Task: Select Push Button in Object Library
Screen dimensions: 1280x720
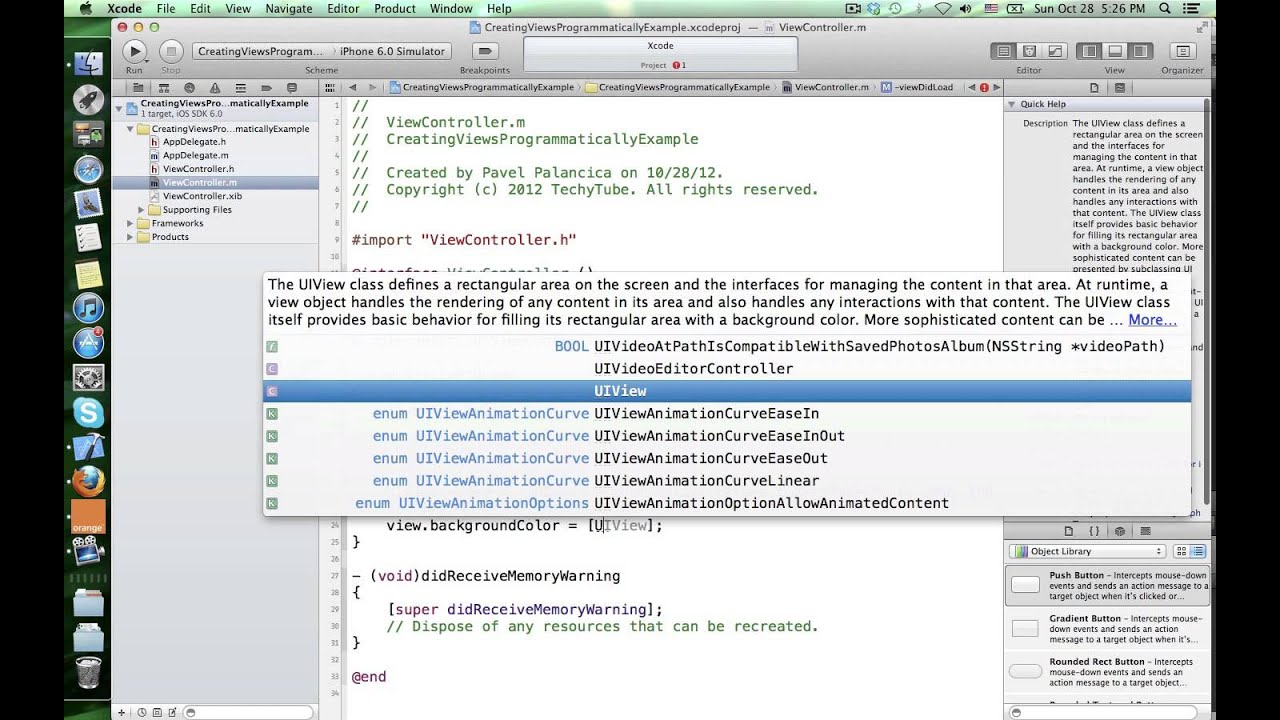Action: [1106, 586]
